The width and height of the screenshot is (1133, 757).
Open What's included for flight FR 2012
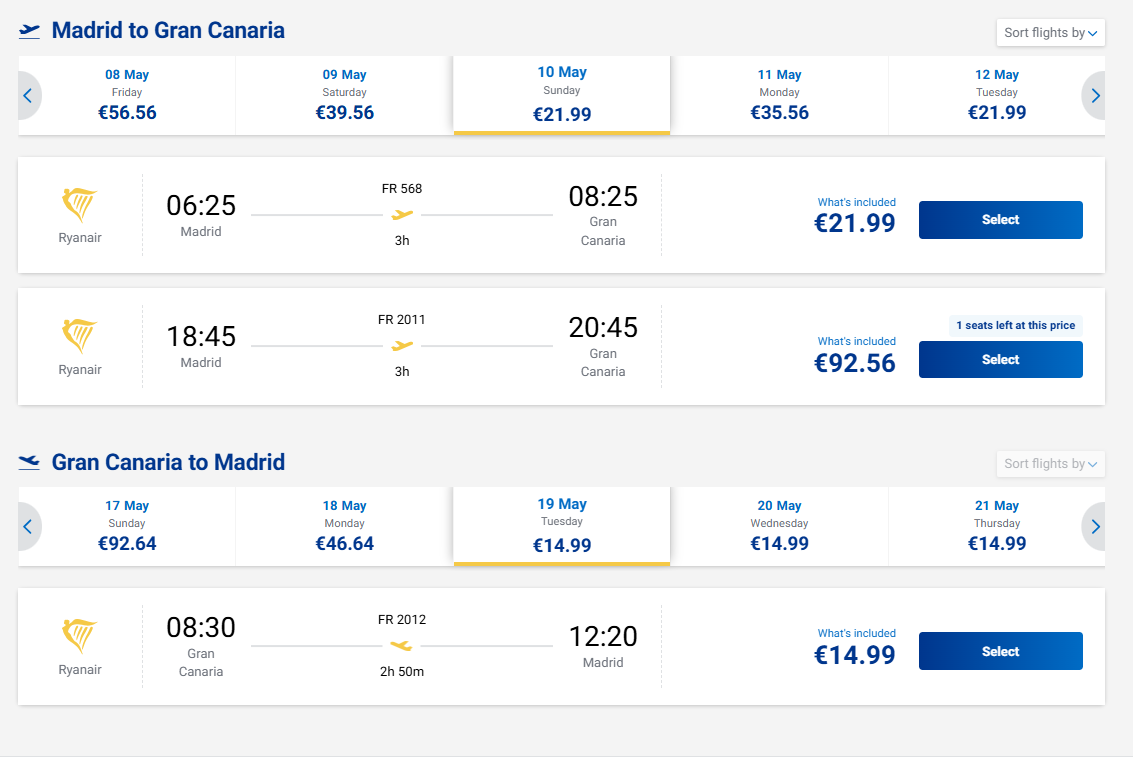click(x=856, y=633)
